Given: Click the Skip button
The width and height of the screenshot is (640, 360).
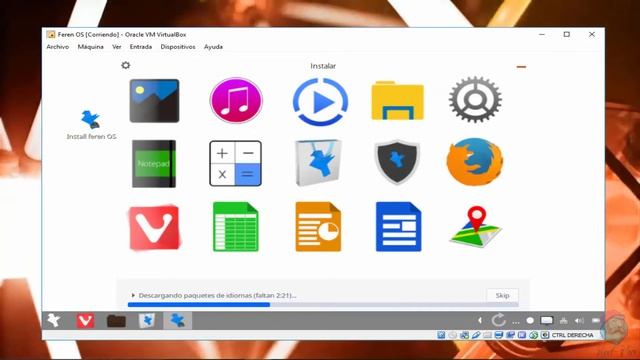Looking at the screenshot, I should click(x=502, y=295).
